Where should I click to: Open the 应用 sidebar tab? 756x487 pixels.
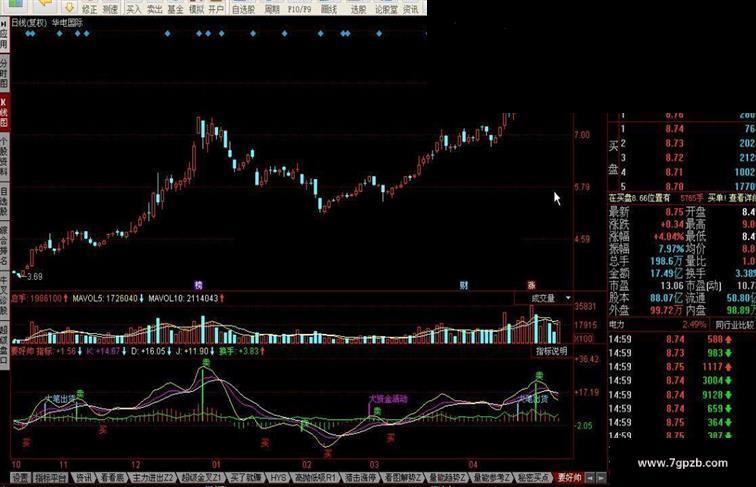pos(4,39)
